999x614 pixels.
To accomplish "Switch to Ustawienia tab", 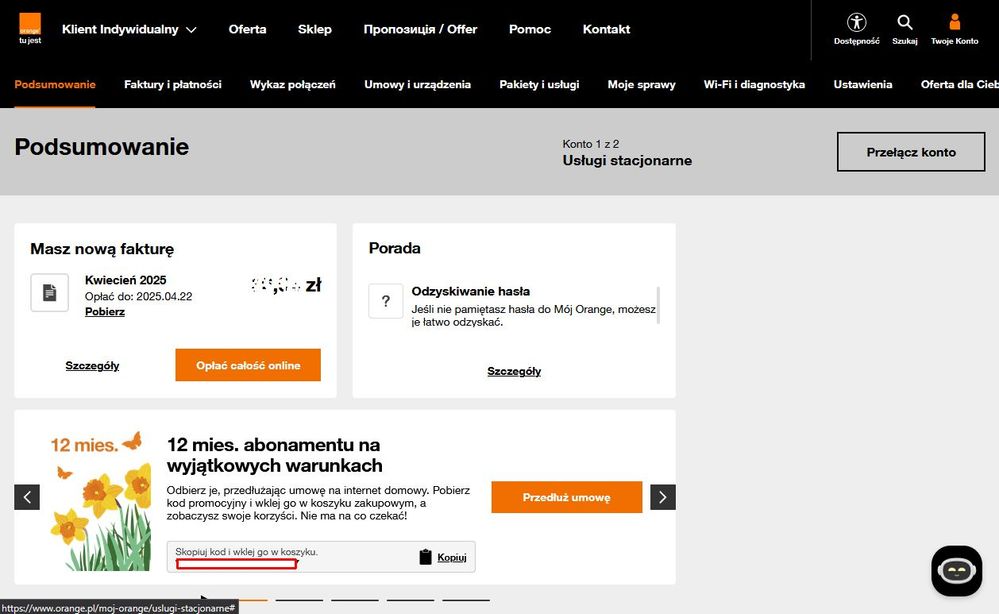I will [x=863, y=84].
